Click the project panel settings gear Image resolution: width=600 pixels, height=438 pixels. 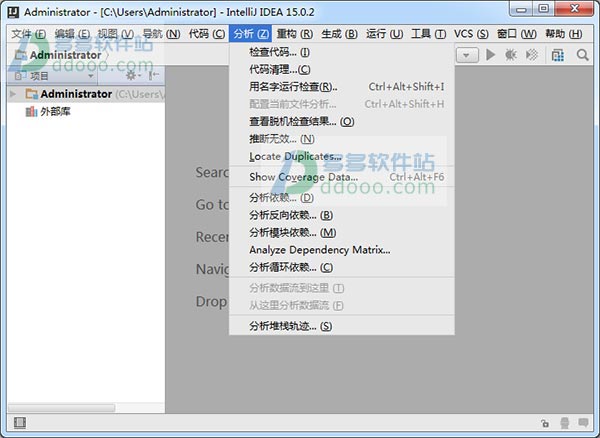(x=131, y=75)
